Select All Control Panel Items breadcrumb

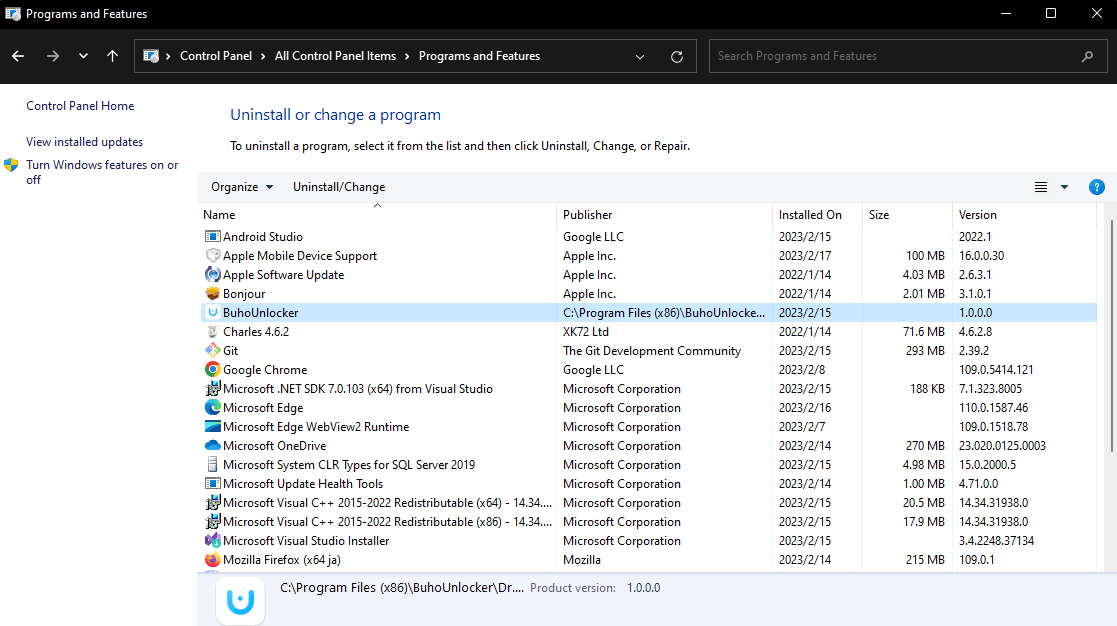[x=336, y=56]
